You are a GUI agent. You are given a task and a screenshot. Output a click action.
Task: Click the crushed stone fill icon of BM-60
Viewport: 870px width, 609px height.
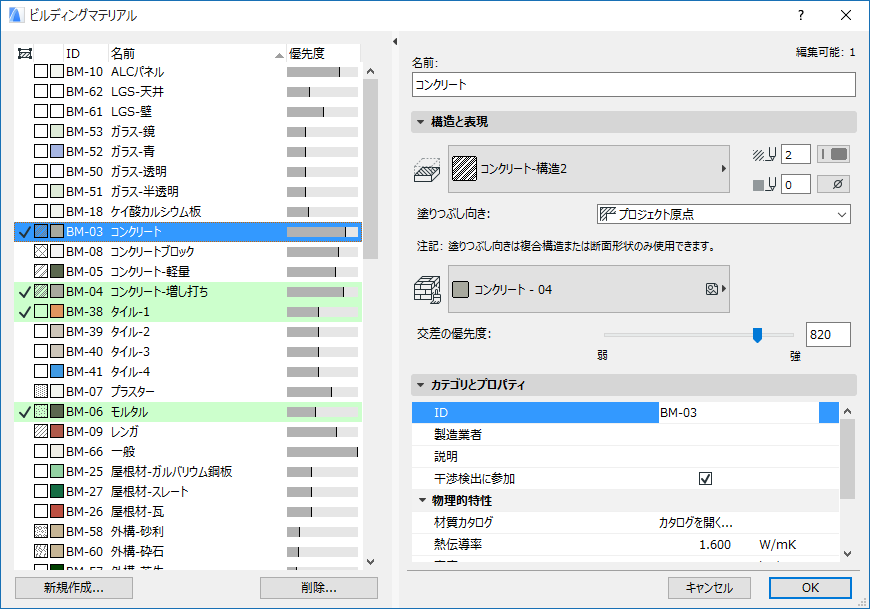click(41, 551)
